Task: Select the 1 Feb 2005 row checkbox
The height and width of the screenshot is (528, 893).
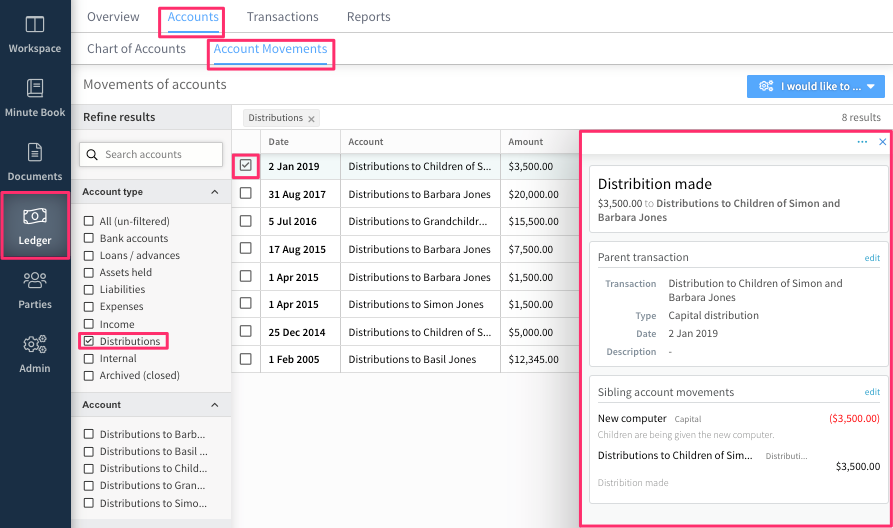Action: pos(245,359)
